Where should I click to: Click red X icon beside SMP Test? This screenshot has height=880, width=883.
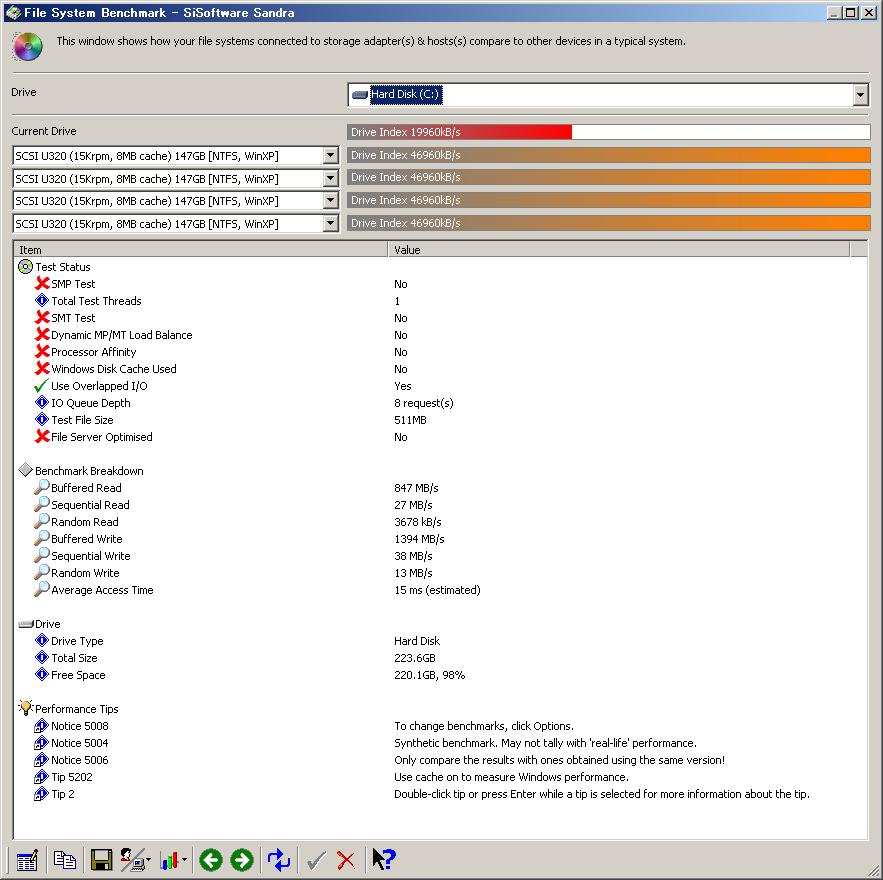click(42, 283)
